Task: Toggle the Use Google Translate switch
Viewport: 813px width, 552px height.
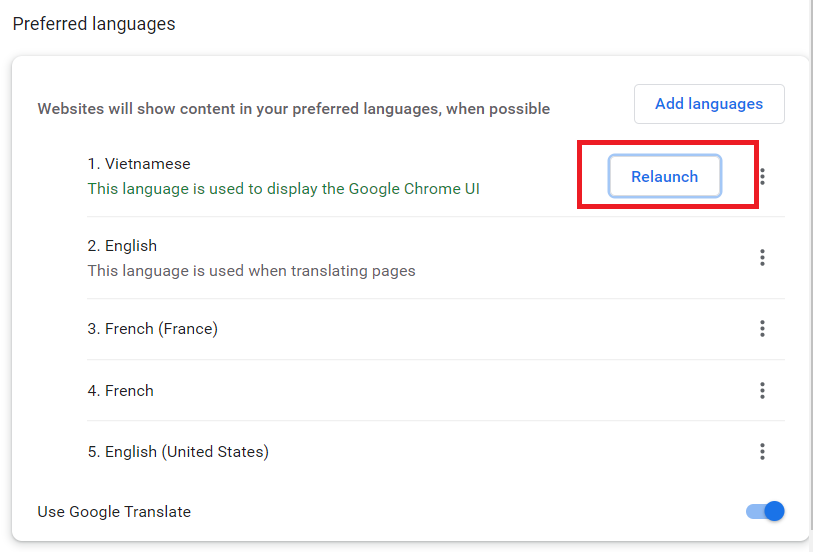Action: click(765, 511)
